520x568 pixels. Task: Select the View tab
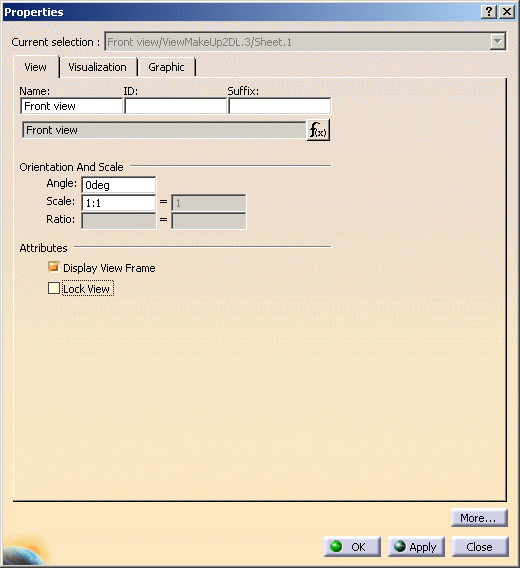(x=36, y=67)
